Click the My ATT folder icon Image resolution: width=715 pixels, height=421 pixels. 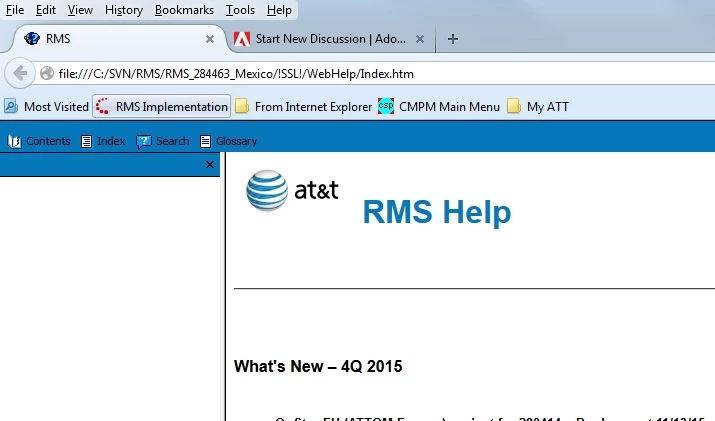tap(514, 106)
